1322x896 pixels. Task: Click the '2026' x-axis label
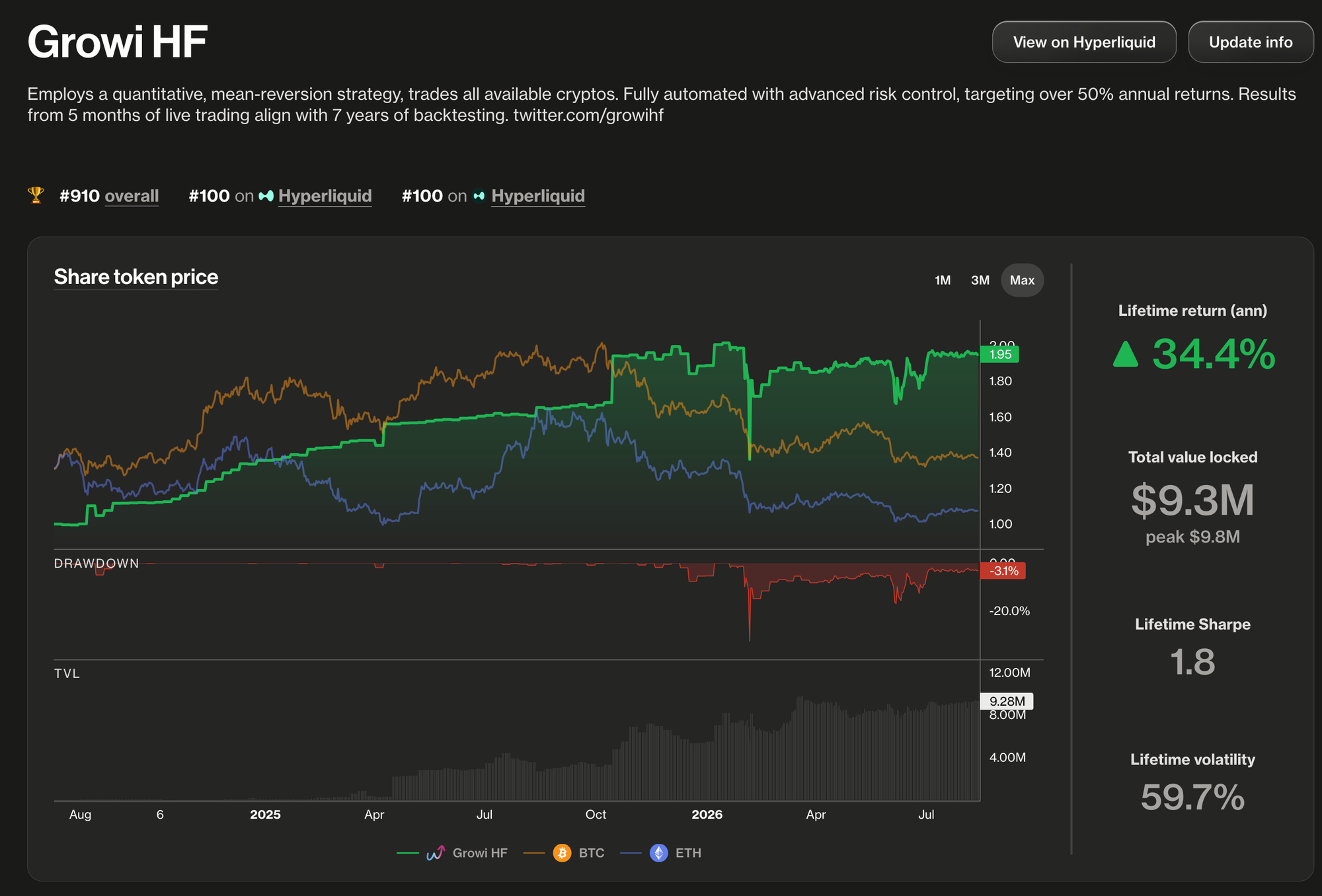coord(707,815)
